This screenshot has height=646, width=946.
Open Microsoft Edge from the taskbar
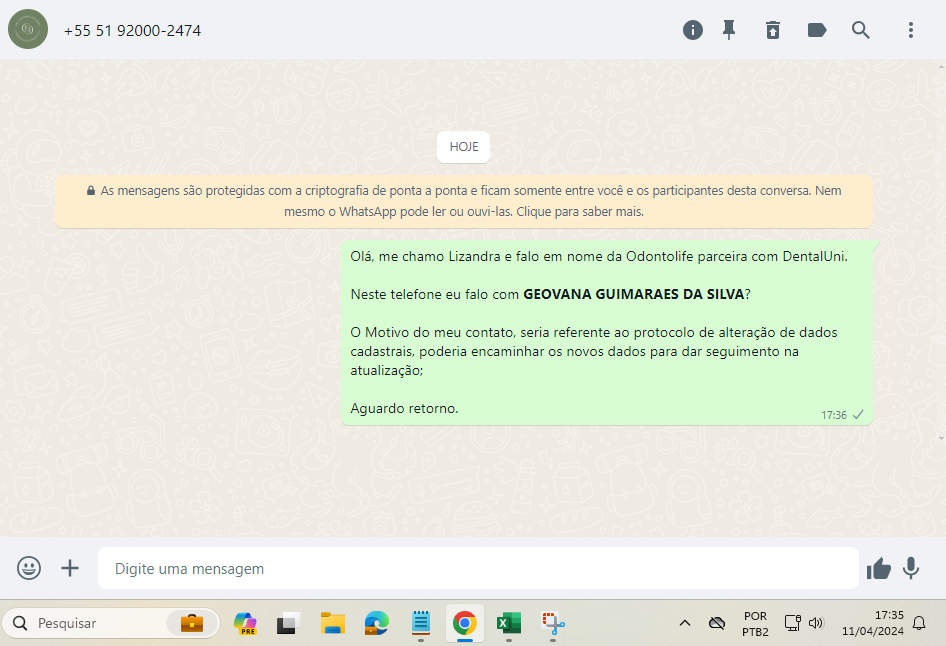click(376, 623)
